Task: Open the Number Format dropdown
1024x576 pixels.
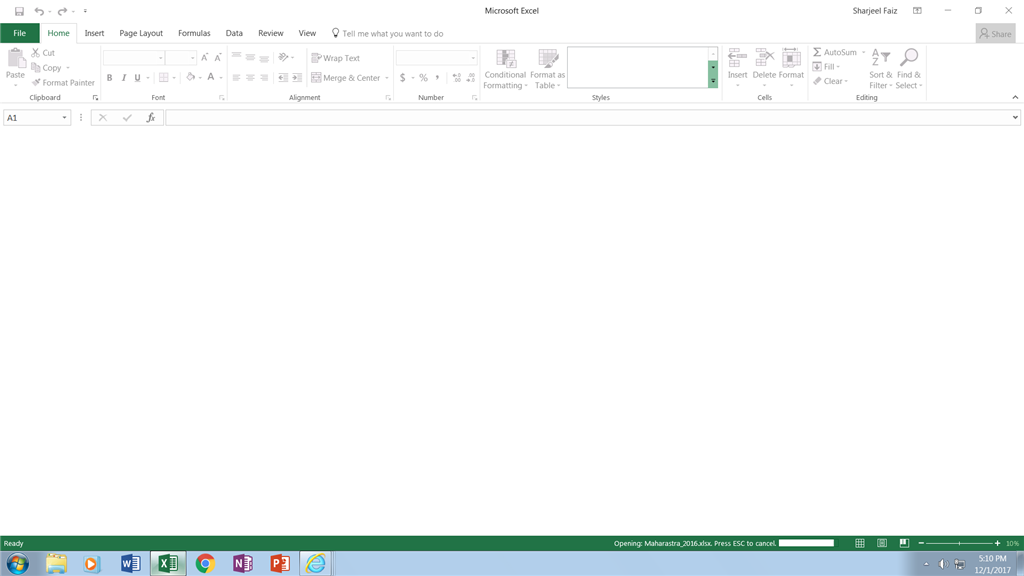Action: [473, 58]
